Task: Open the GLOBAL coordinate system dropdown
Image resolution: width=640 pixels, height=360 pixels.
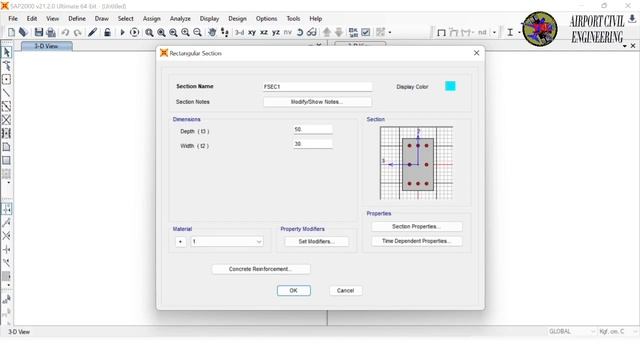Action: (x=571, y=331)
